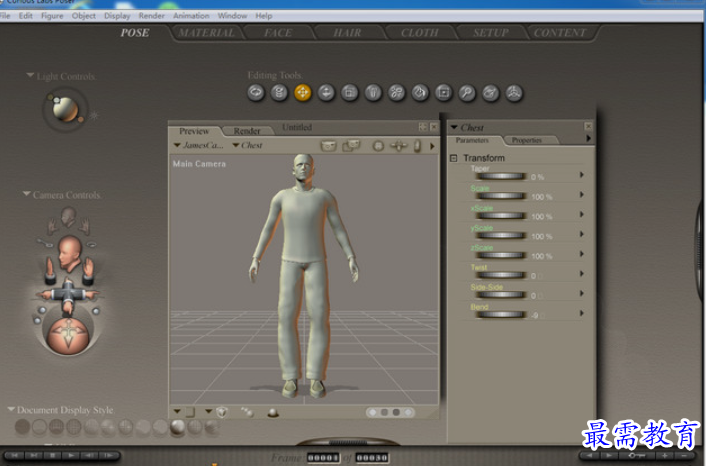Adjust the Twist parameter dial
The height and width of the screenshot is (466, 706).
point(501,275)
